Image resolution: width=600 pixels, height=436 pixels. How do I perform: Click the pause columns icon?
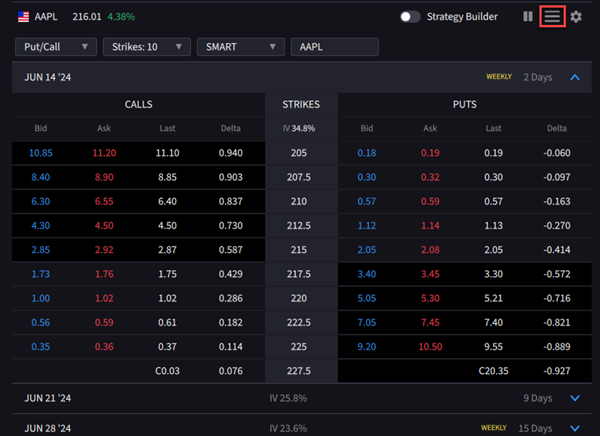(528, 16)
